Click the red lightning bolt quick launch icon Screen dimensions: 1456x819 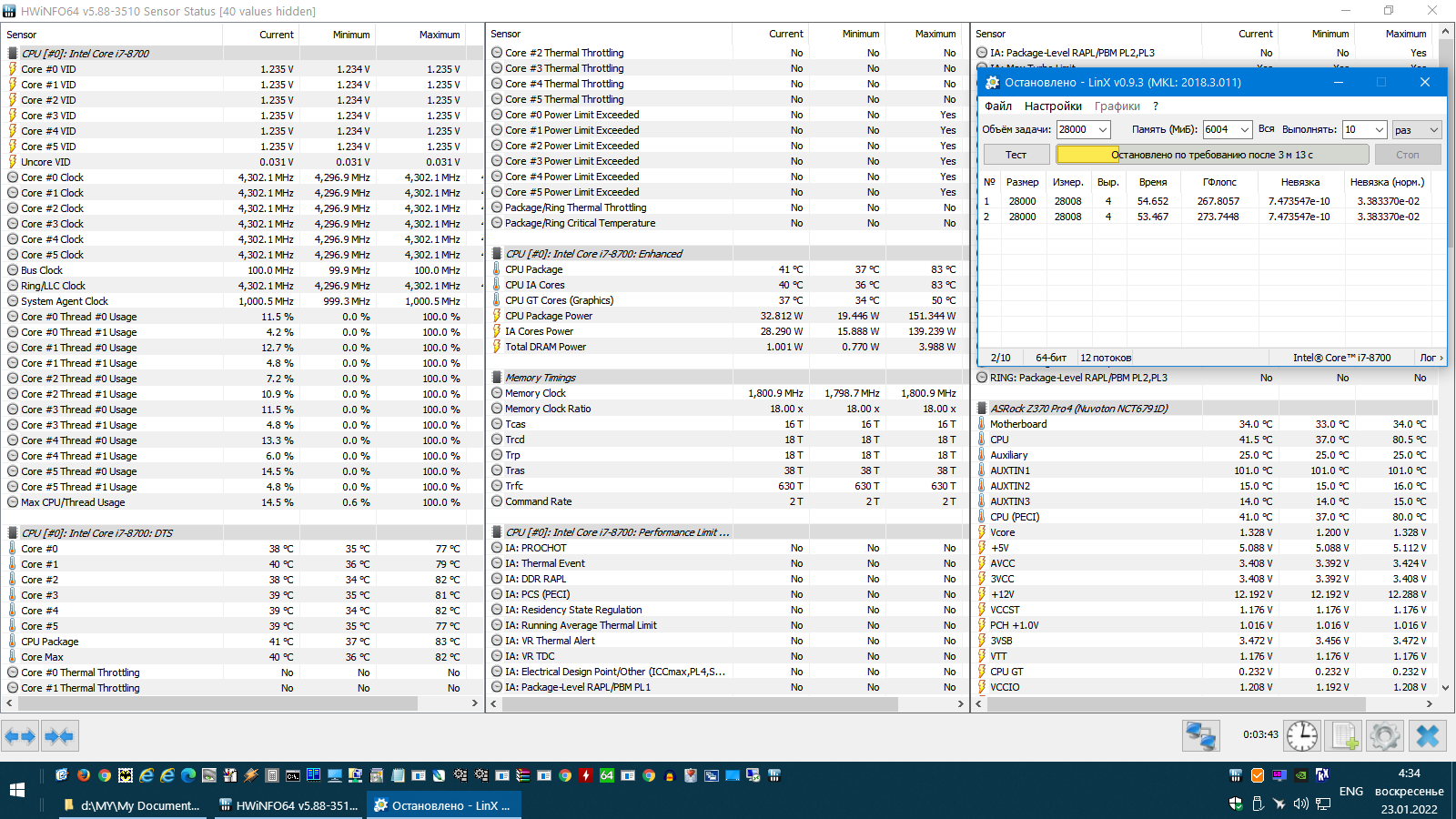(x=586, y=775)
